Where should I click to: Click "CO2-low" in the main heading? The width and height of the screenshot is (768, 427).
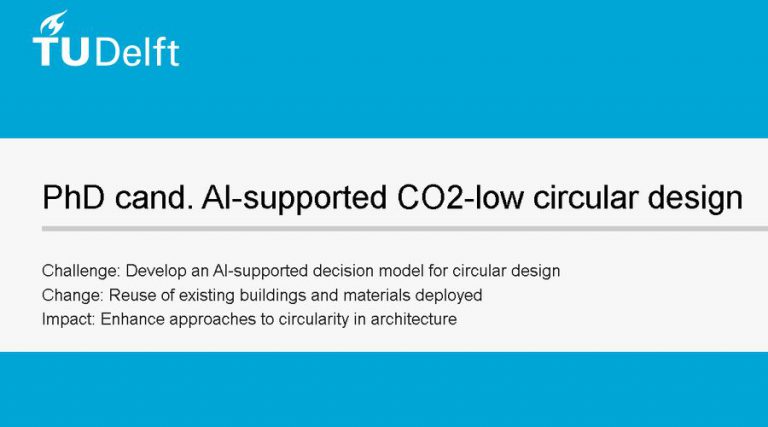tap(460, 197)
